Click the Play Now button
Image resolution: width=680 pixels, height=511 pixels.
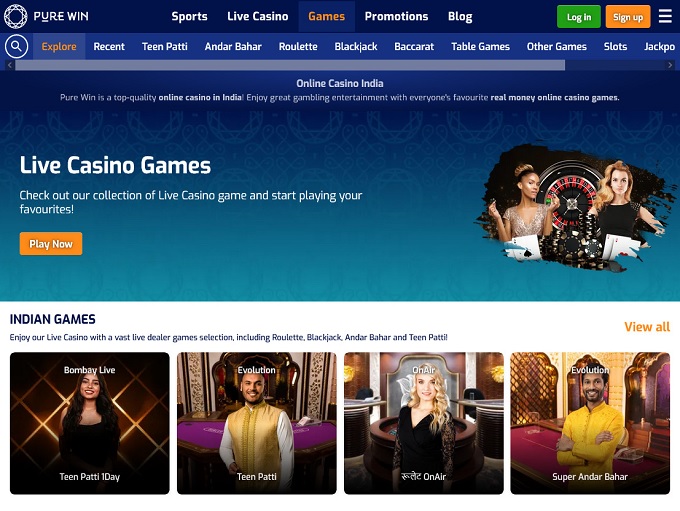(x=51, y=244)
